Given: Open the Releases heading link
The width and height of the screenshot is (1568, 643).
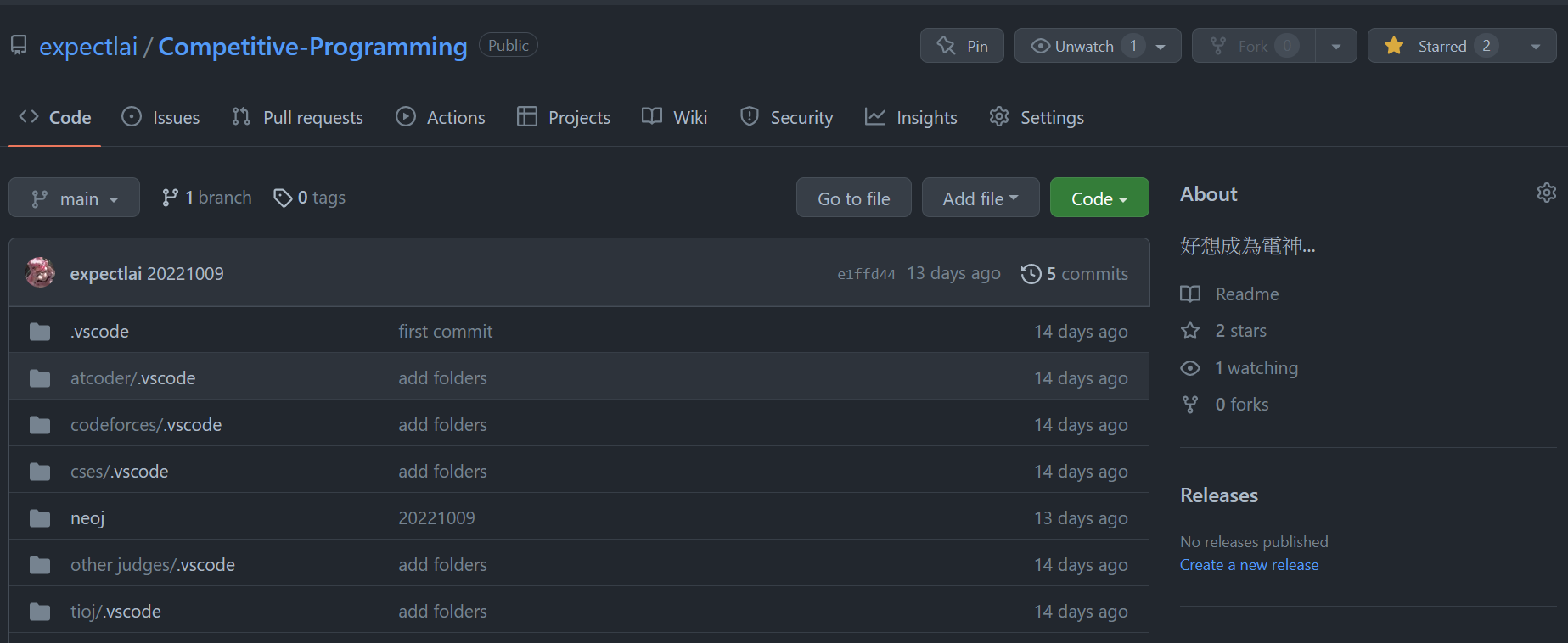Looking at the screenshot, I should [1219, 495].
